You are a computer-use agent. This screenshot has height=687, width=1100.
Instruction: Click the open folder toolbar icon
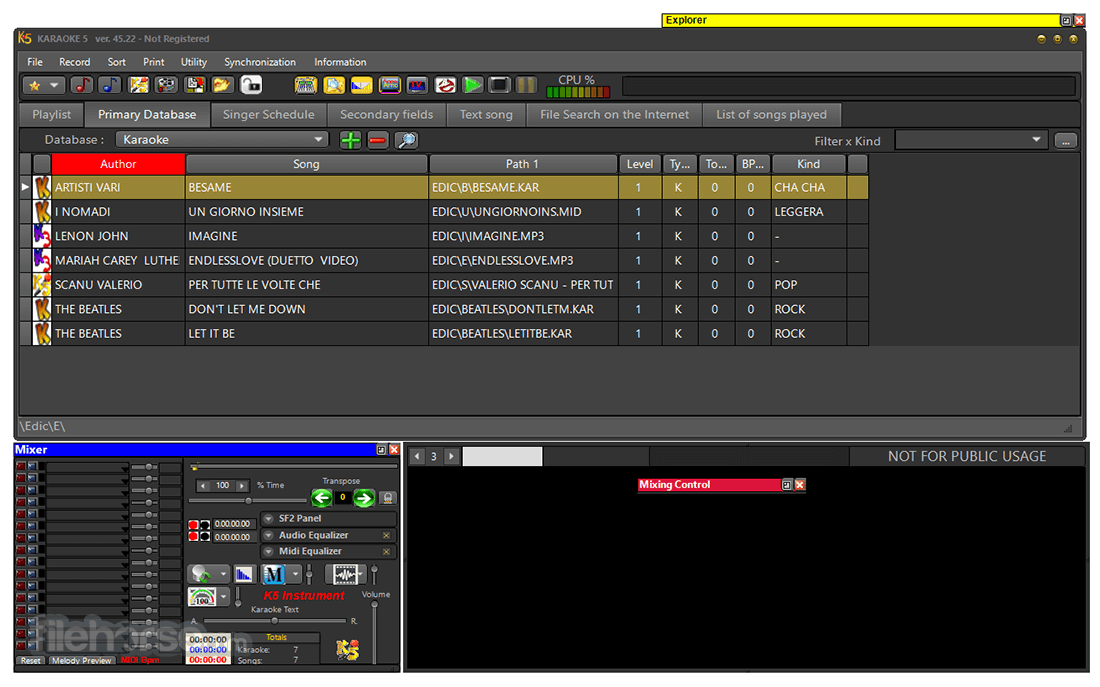click(x=222, y=86)
